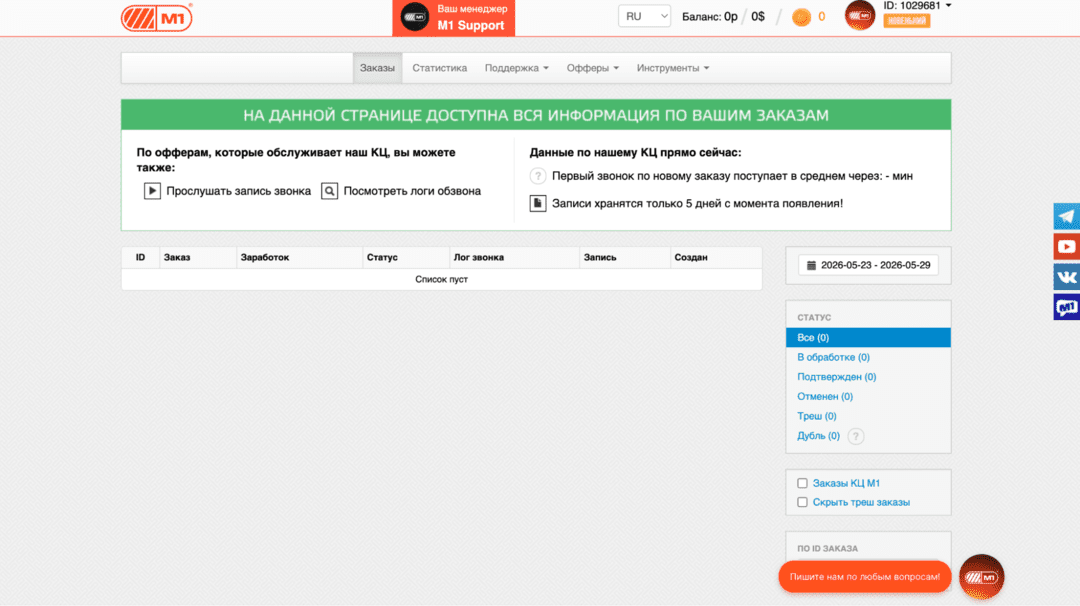Open the Telegram side icon
This screenshot has width=1080, height=606.
1066,217
